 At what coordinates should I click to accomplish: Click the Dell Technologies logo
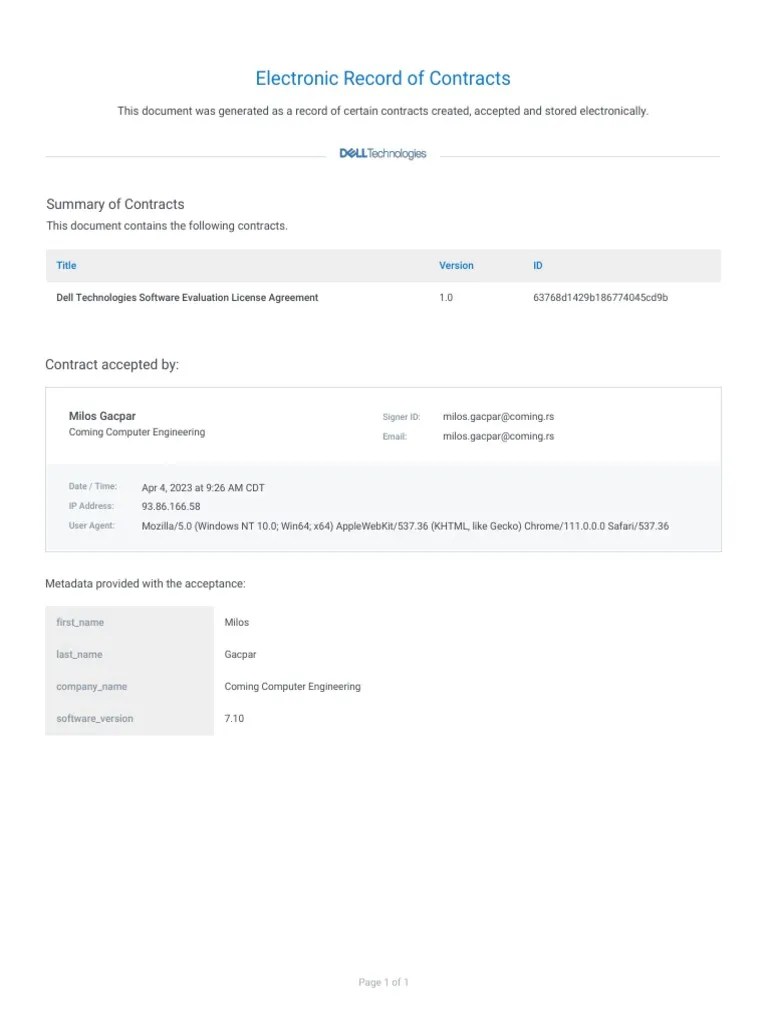tap(383, 153)
